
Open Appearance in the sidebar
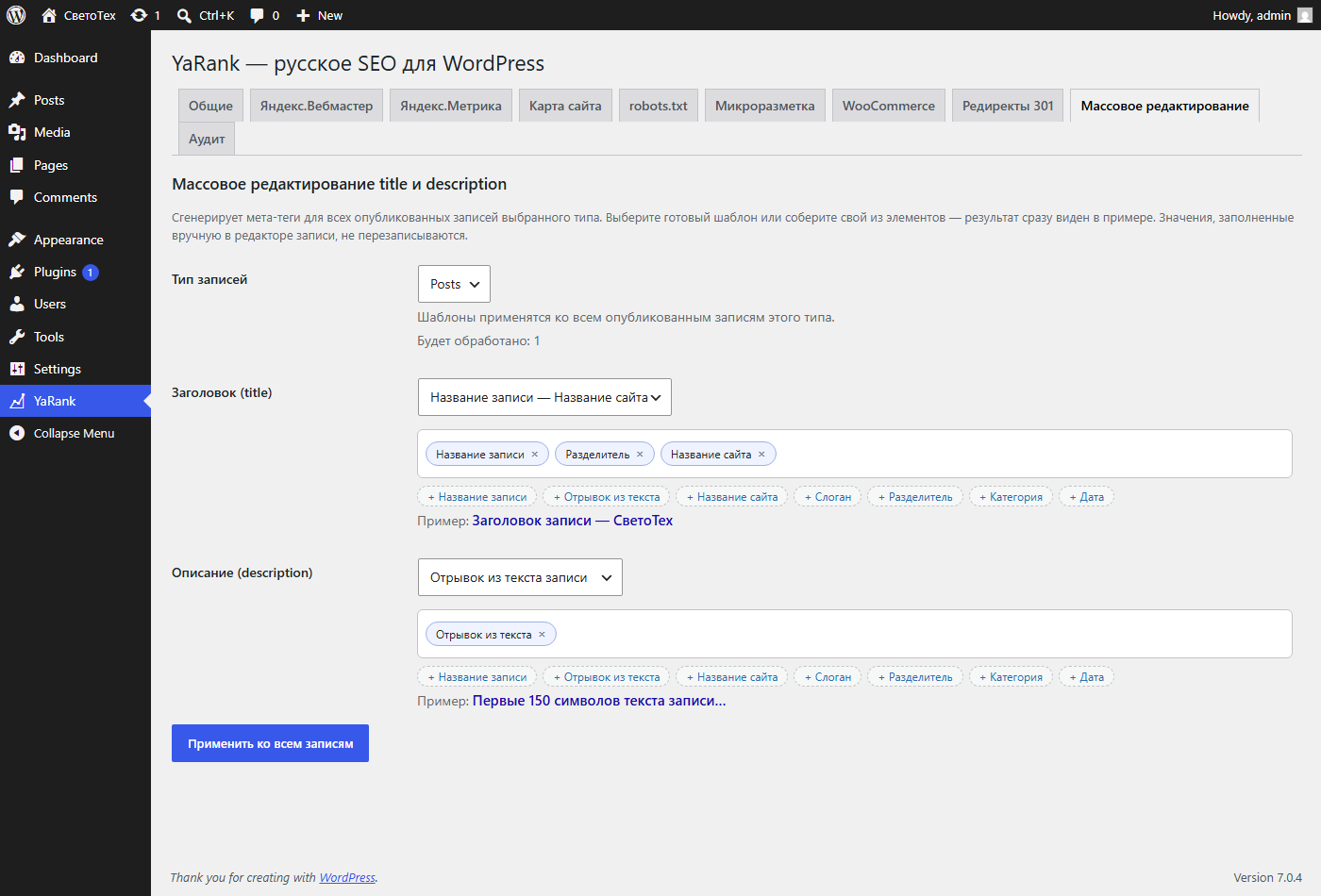pyautogui.click(x=75, y=240)
